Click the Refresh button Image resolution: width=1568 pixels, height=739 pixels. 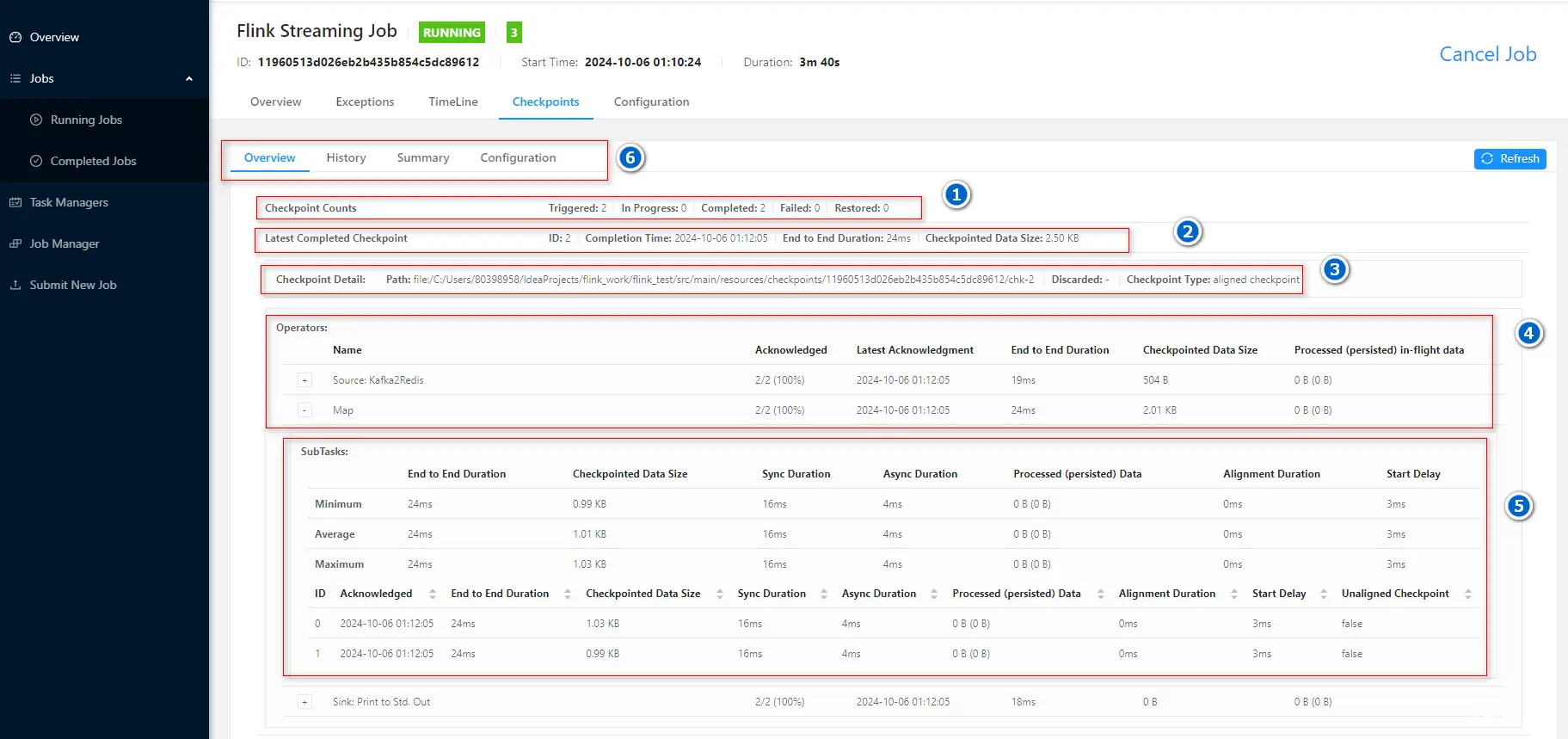(x=1510, y=158)
